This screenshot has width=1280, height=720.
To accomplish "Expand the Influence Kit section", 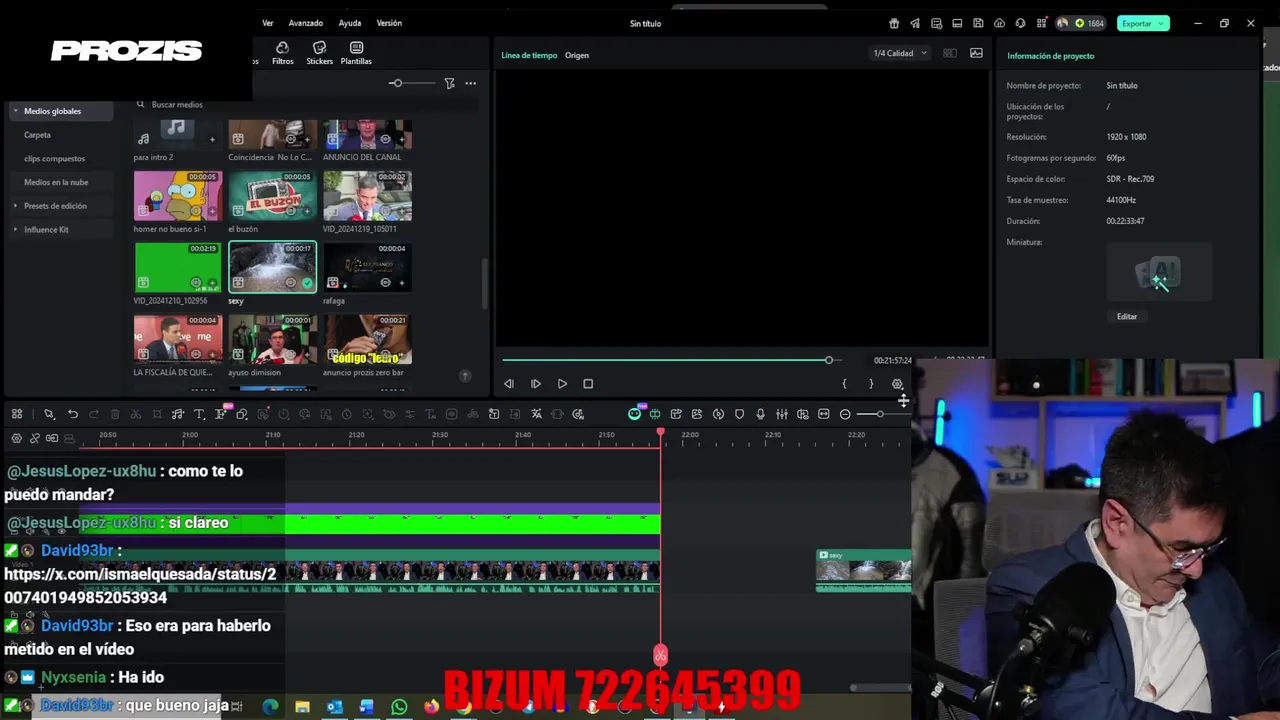I will click(15, 229).
